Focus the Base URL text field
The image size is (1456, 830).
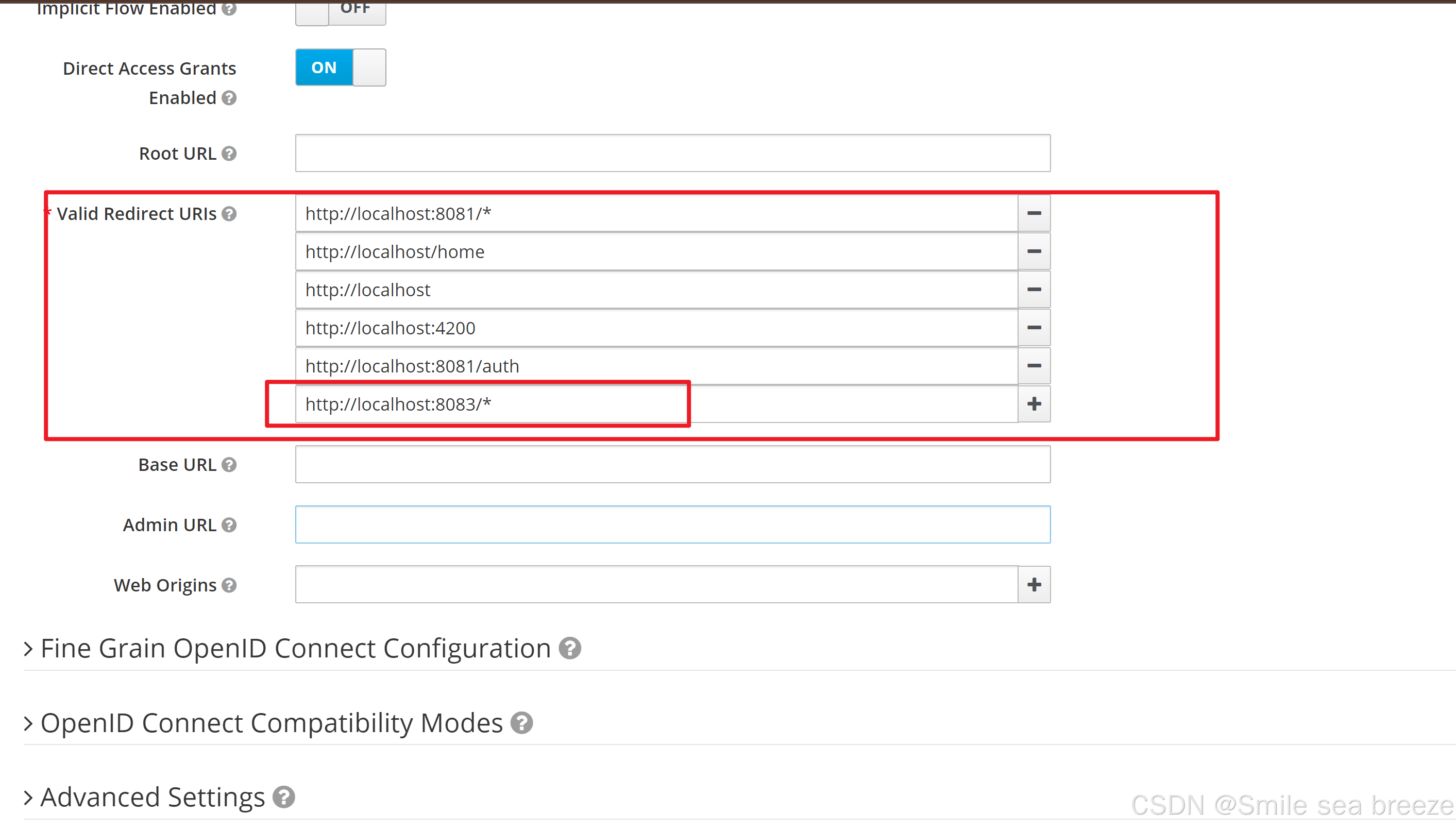click(x=672, y=464)
